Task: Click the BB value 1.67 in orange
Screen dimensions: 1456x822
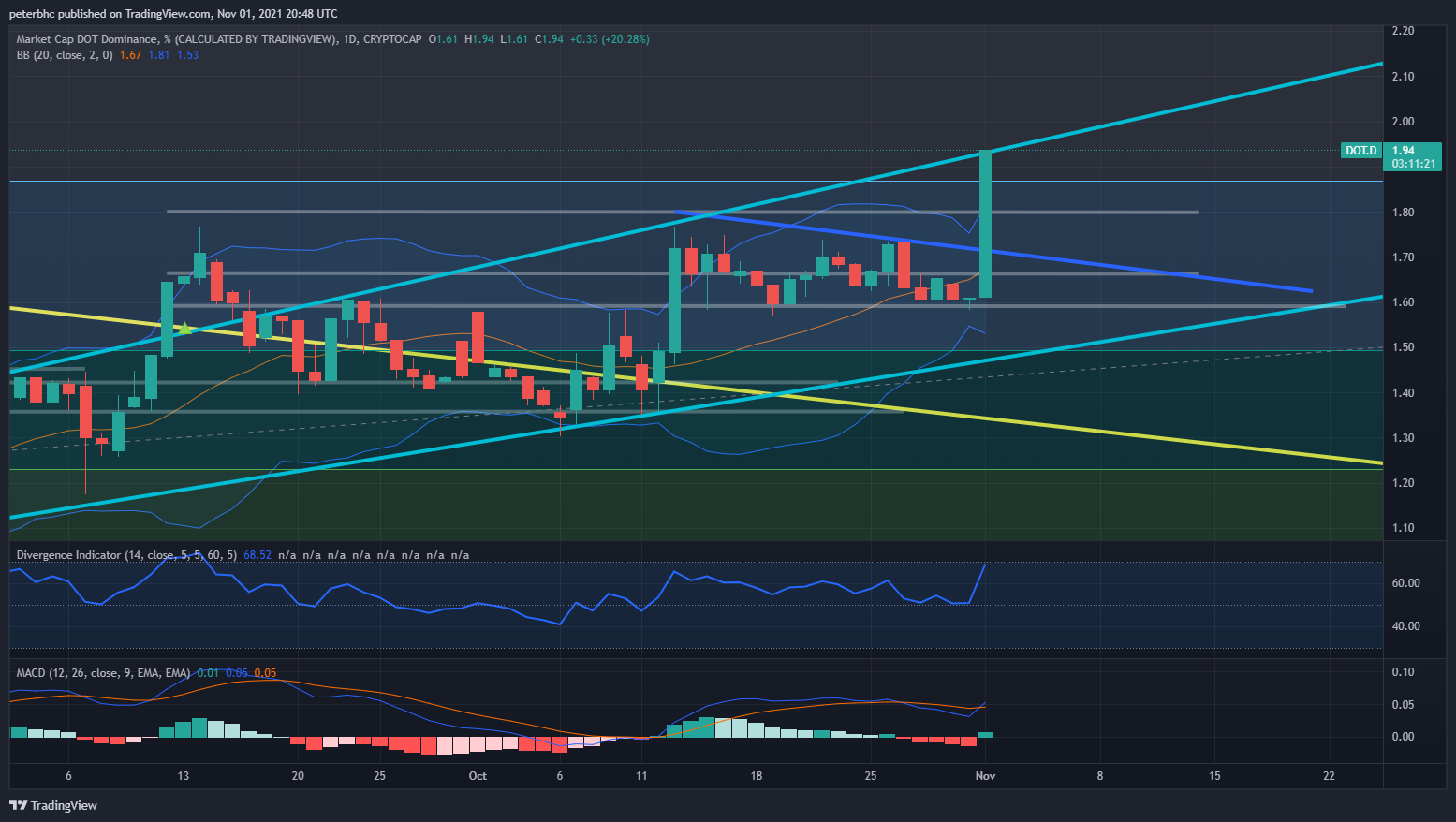Action: [131, 55]
